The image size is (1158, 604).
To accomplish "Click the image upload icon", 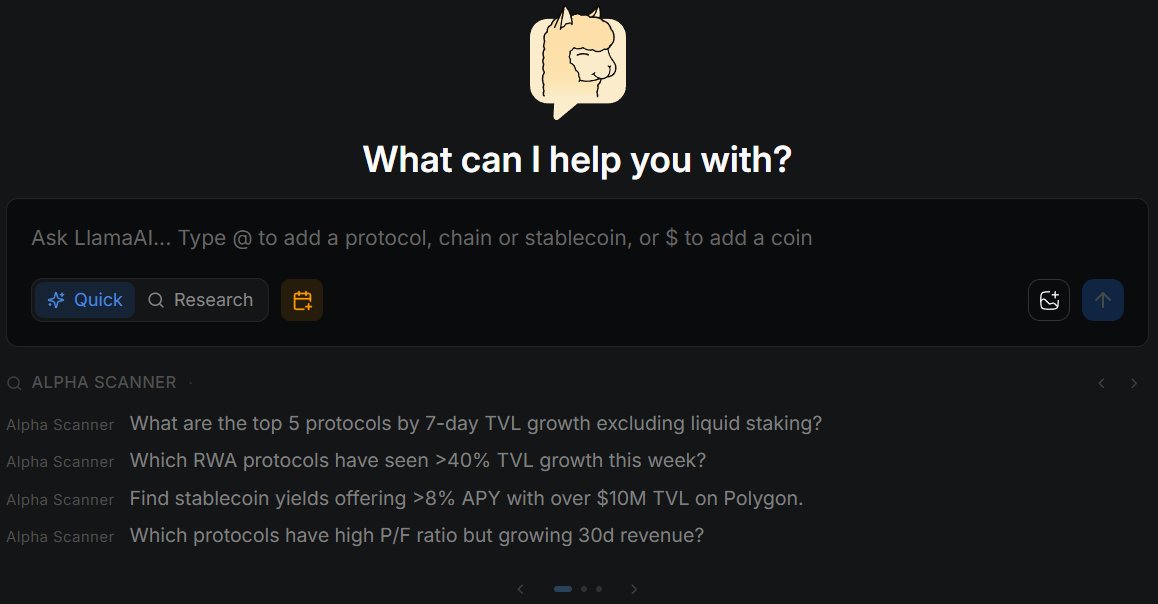I will (1049, 300).
